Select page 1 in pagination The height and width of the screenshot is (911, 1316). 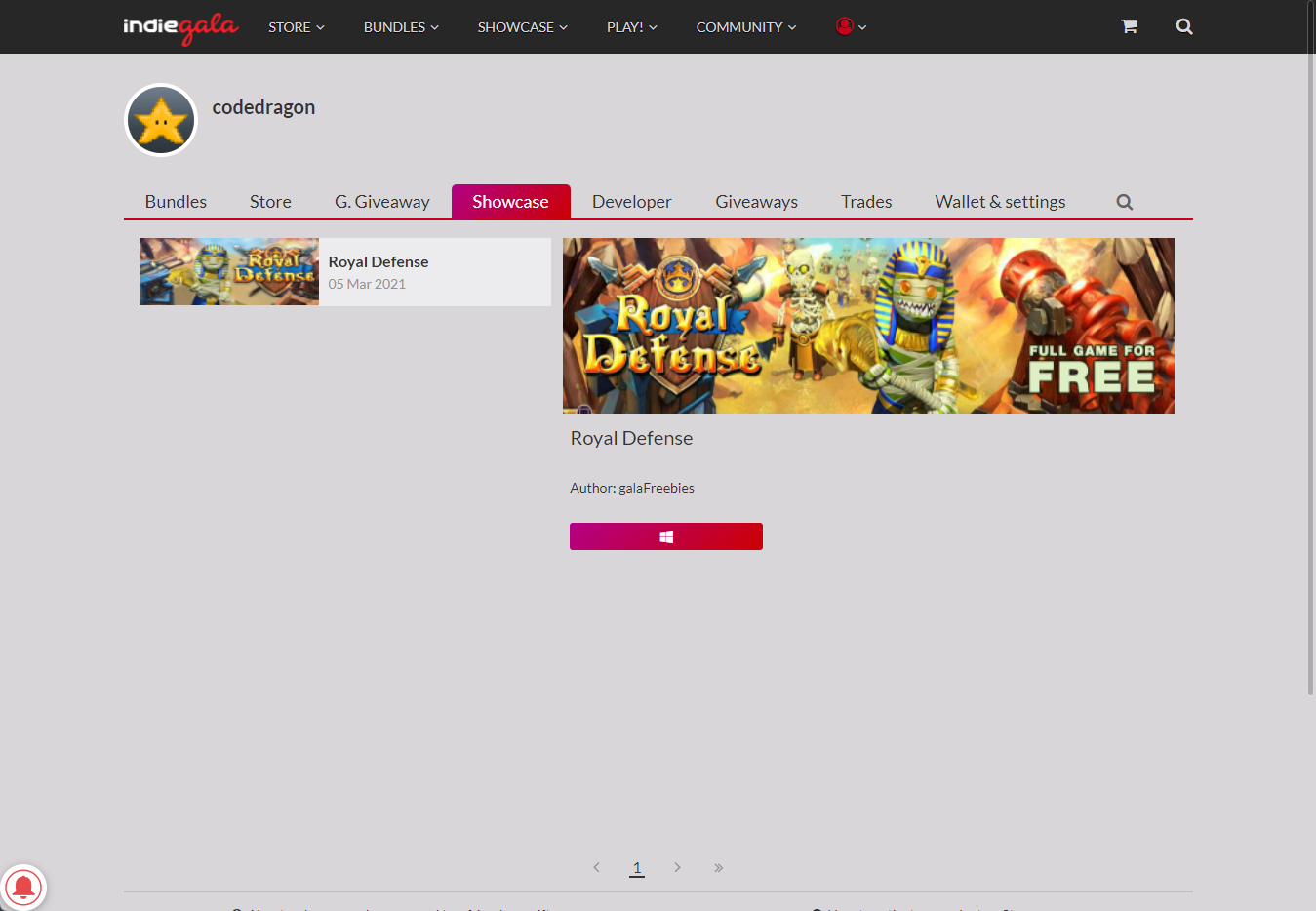(637, 867)
